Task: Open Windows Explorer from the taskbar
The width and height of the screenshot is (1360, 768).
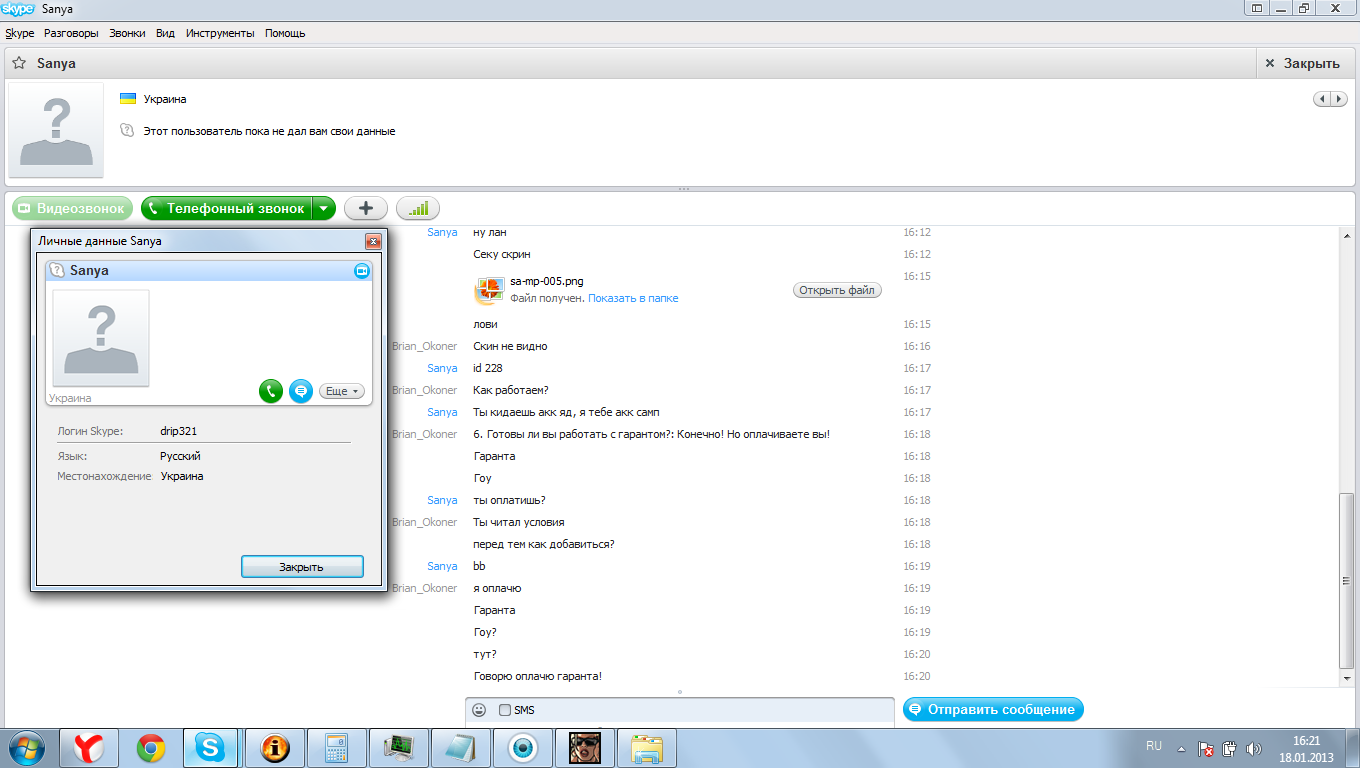Action: (646, 748)
